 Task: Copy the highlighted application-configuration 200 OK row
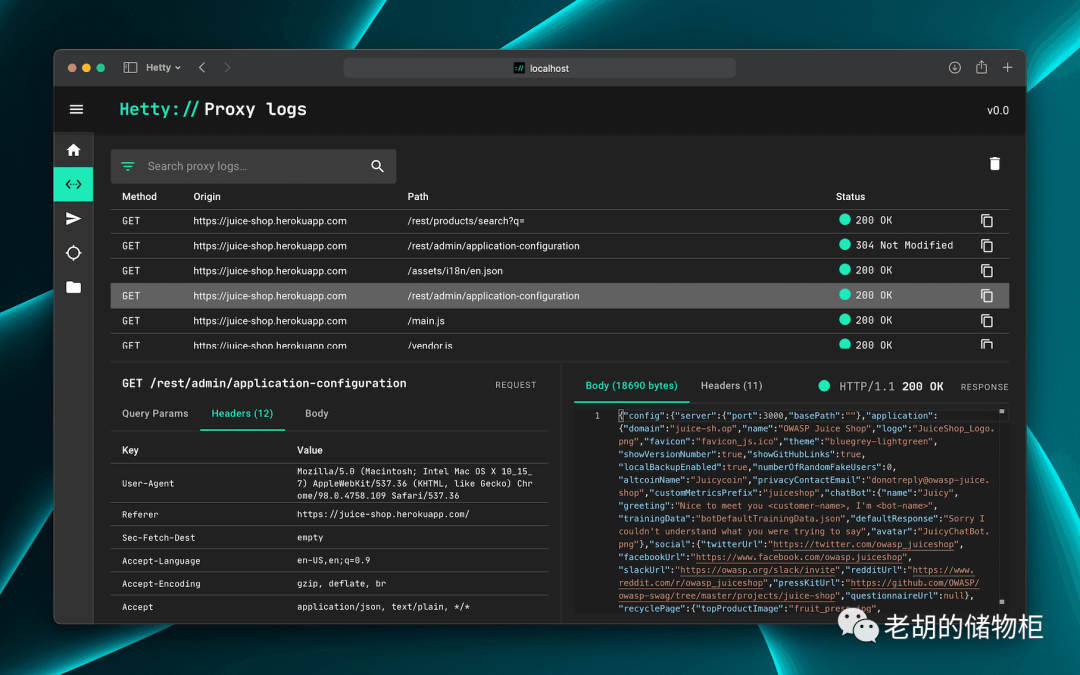(x=987, y=295)
